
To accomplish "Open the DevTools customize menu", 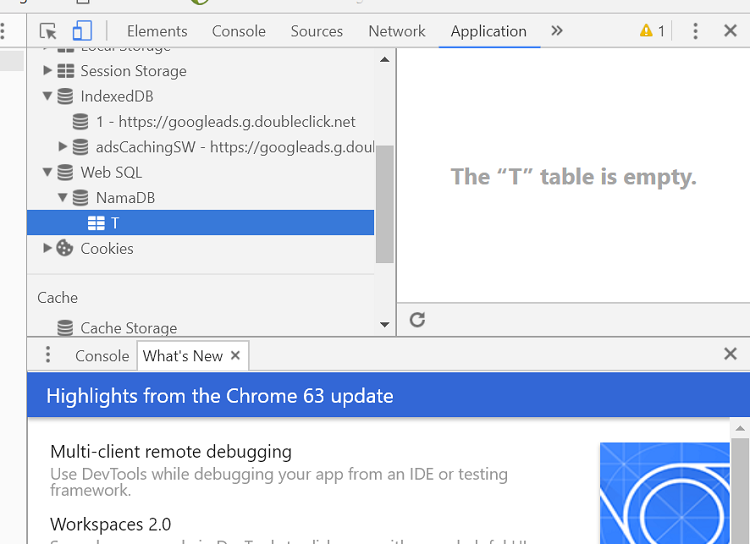I will pyautogui.click(x=695, y=31).
